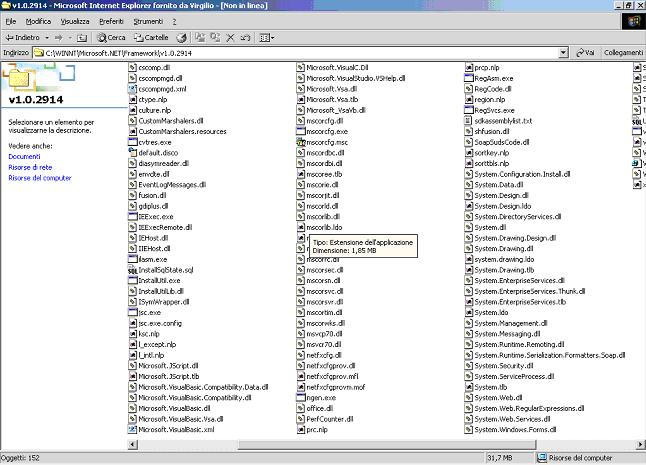646x465 pixels.
Task: Select the IEExec.exe application icon
Action: [x=132, y=217]
